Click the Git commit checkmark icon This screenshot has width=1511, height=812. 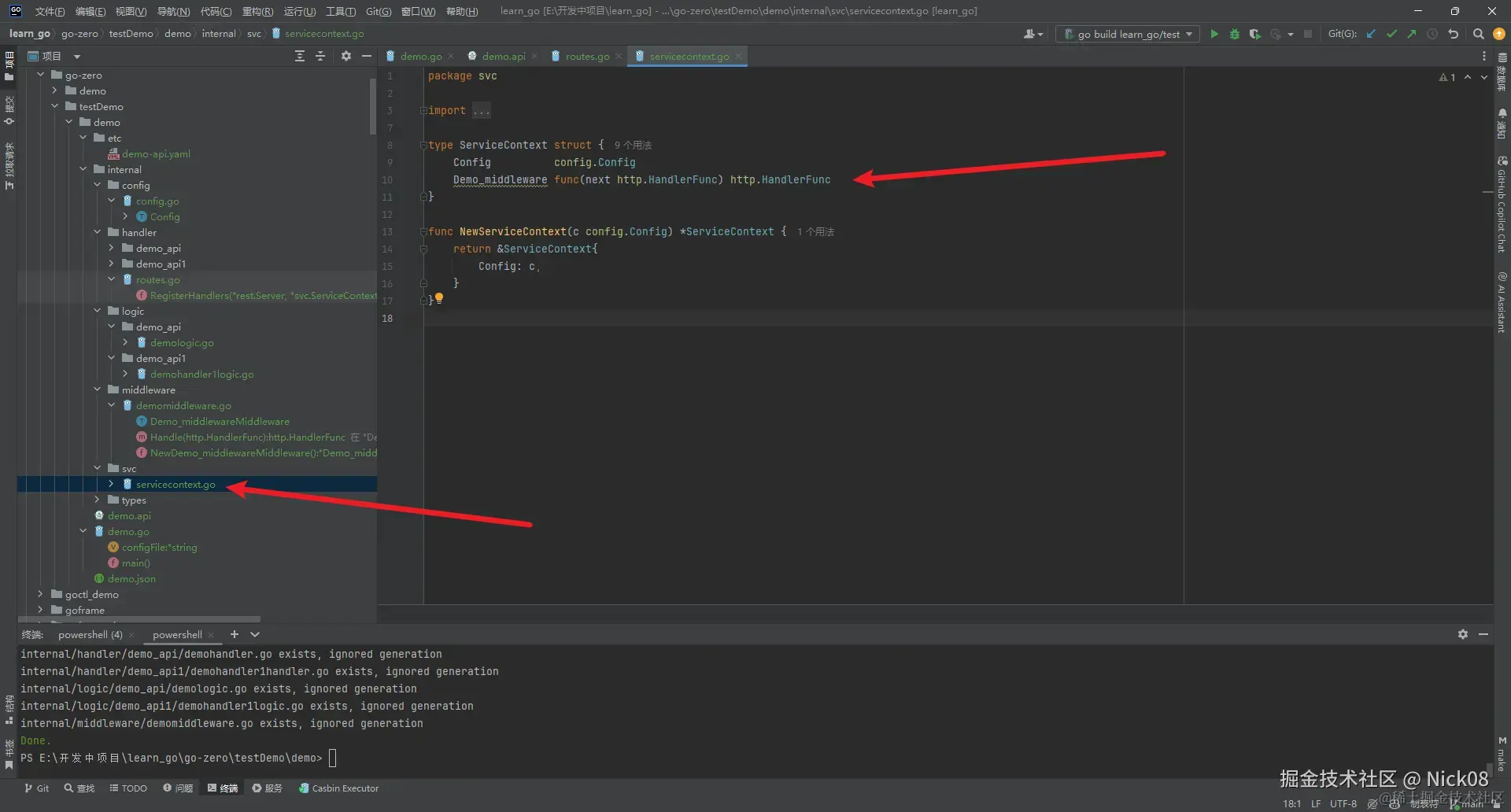[1391, 34]
